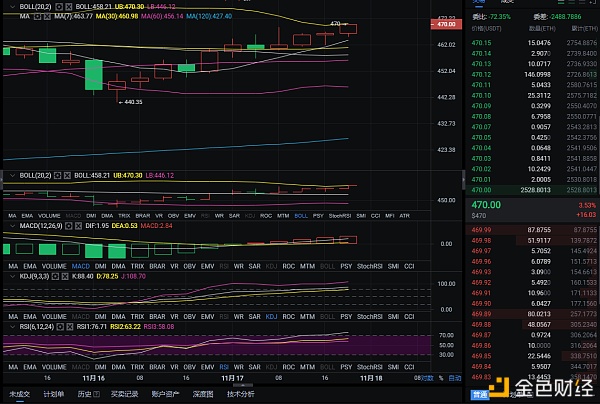Choose EMA in the row under MACD pane
The image size is (600, 404).
coord(30,266)
